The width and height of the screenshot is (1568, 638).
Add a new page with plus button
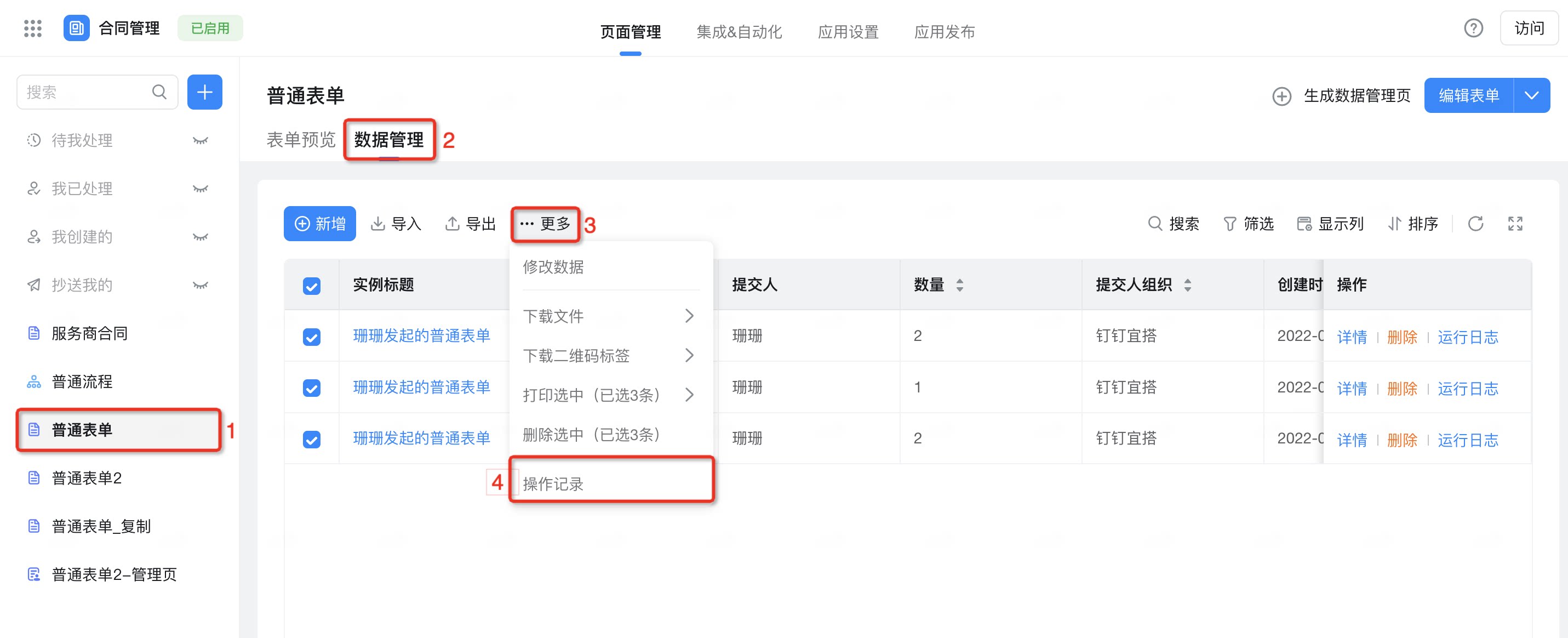pyautogui.click(x=204, y=93)
